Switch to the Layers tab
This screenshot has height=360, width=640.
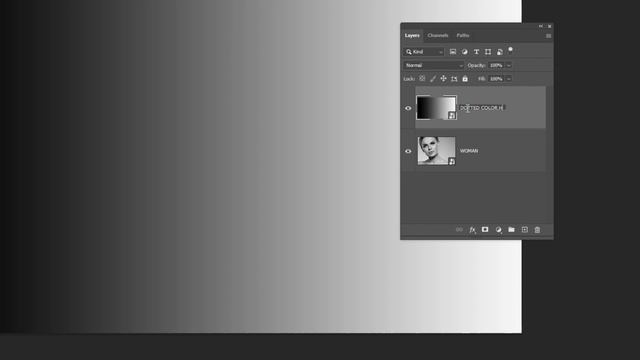412,36
